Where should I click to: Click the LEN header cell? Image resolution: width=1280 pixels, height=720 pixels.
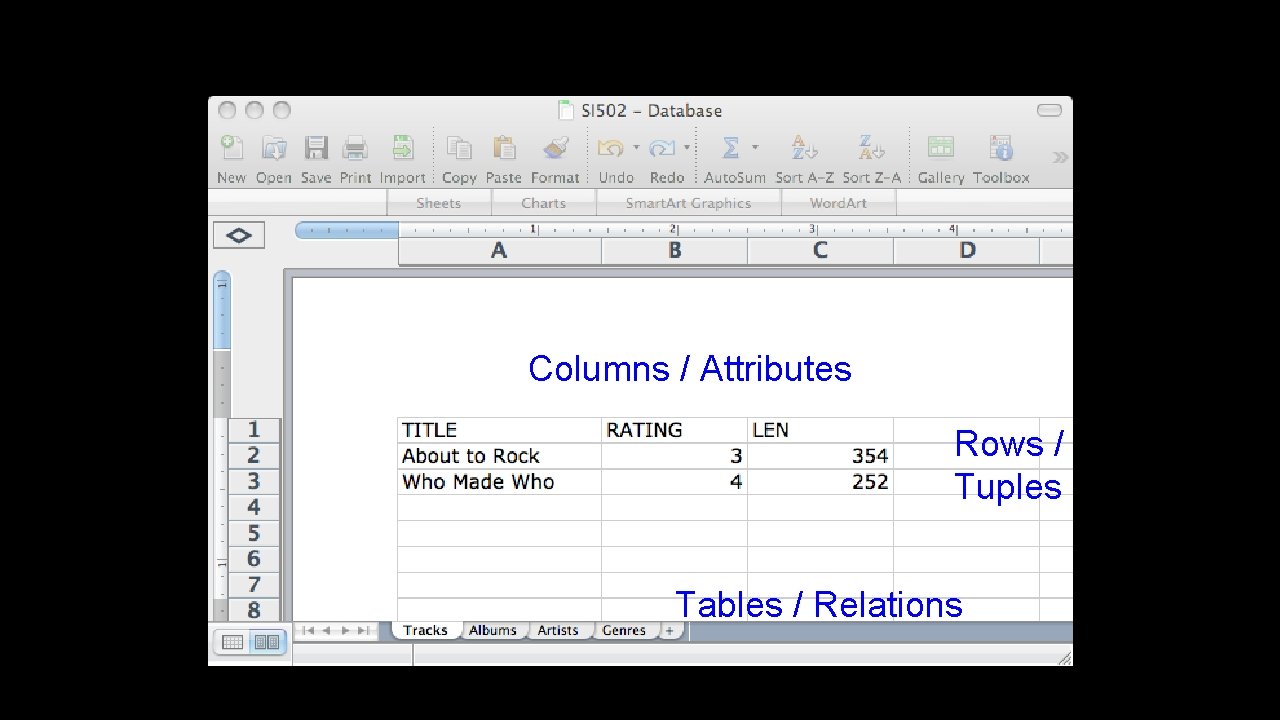point(820,430)
